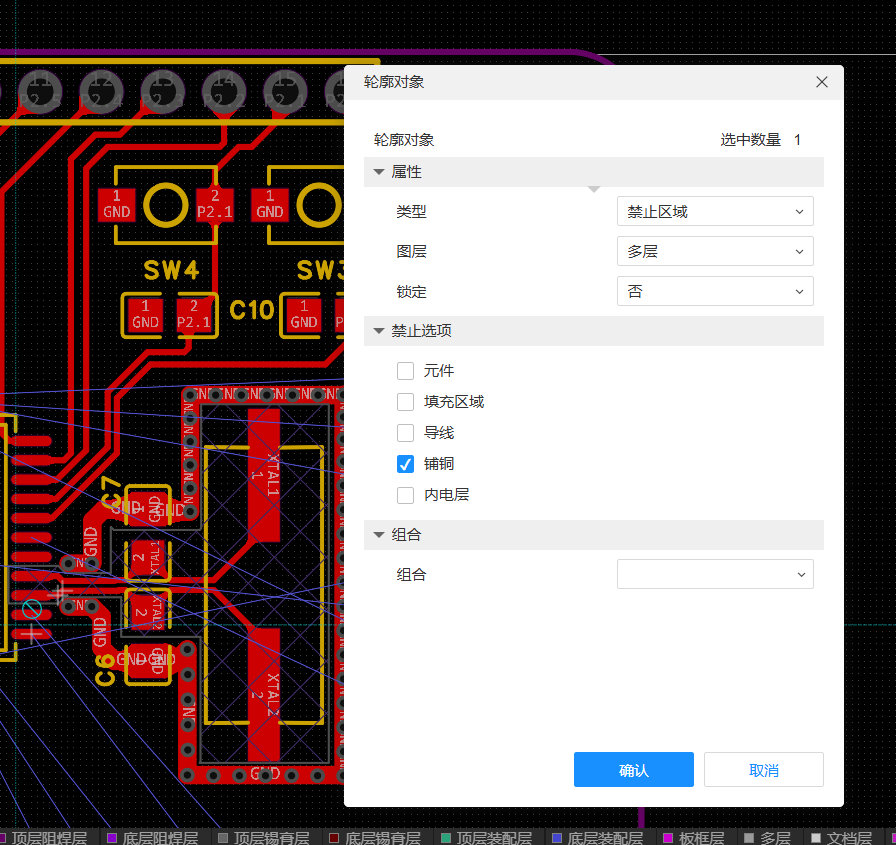The height and width of the screenshot is (845, 896).
Task: Switch to 多层 layer tab
Action: (x=768, y=838)
